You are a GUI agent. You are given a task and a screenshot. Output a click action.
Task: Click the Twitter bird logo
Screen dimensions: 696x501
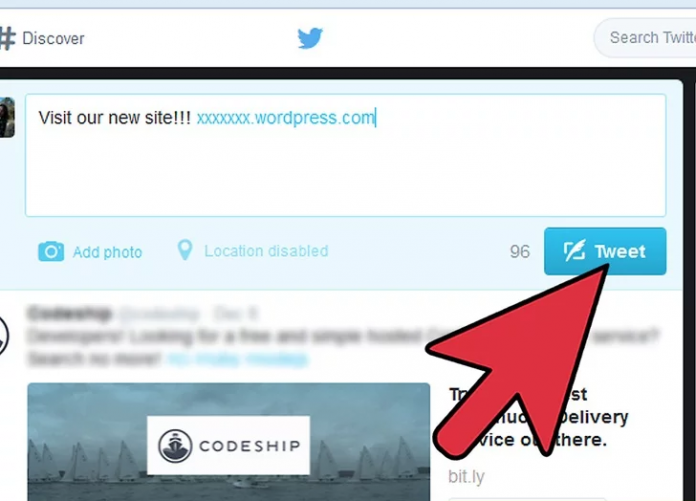tap(310, 38)
